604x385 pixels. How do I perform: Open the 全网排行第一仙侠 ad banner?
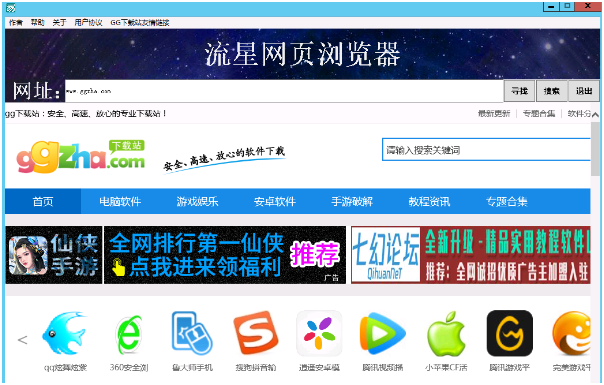pyautogui.click(x=225, y=255)
